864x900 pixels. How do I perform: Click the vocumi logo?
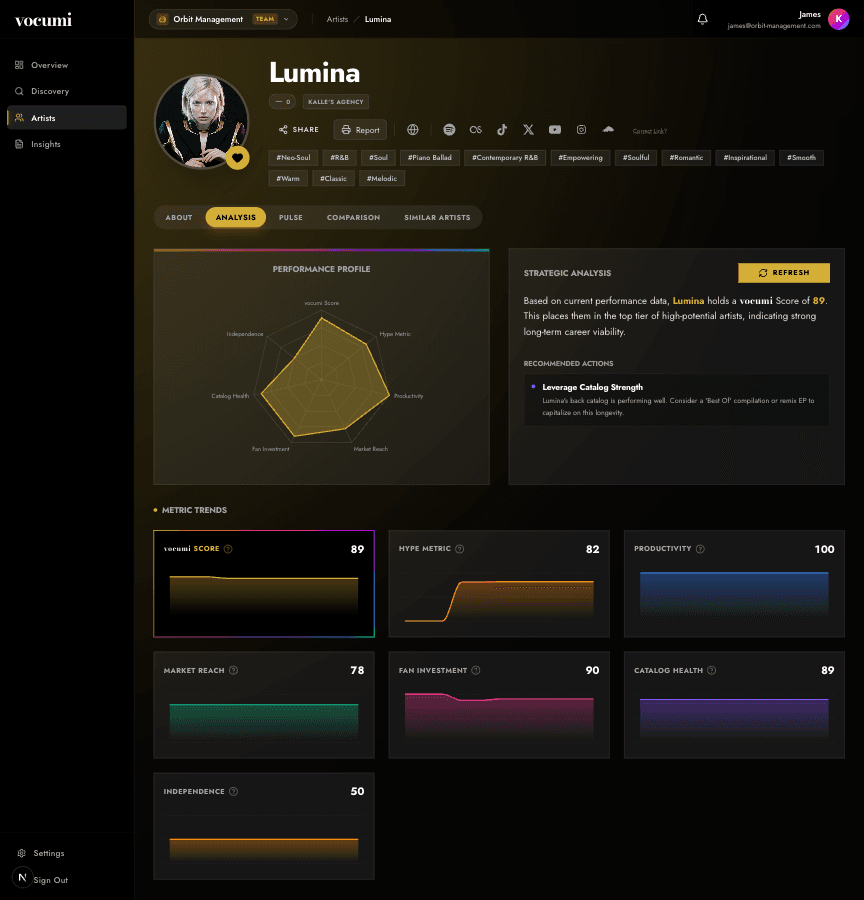tap(43, 20)
